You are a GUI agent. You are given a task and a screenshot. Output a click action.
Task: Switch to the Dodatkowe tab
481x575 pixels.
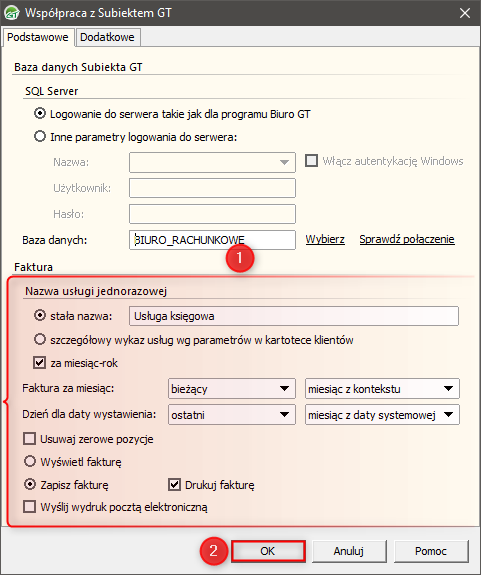point(107,37)
